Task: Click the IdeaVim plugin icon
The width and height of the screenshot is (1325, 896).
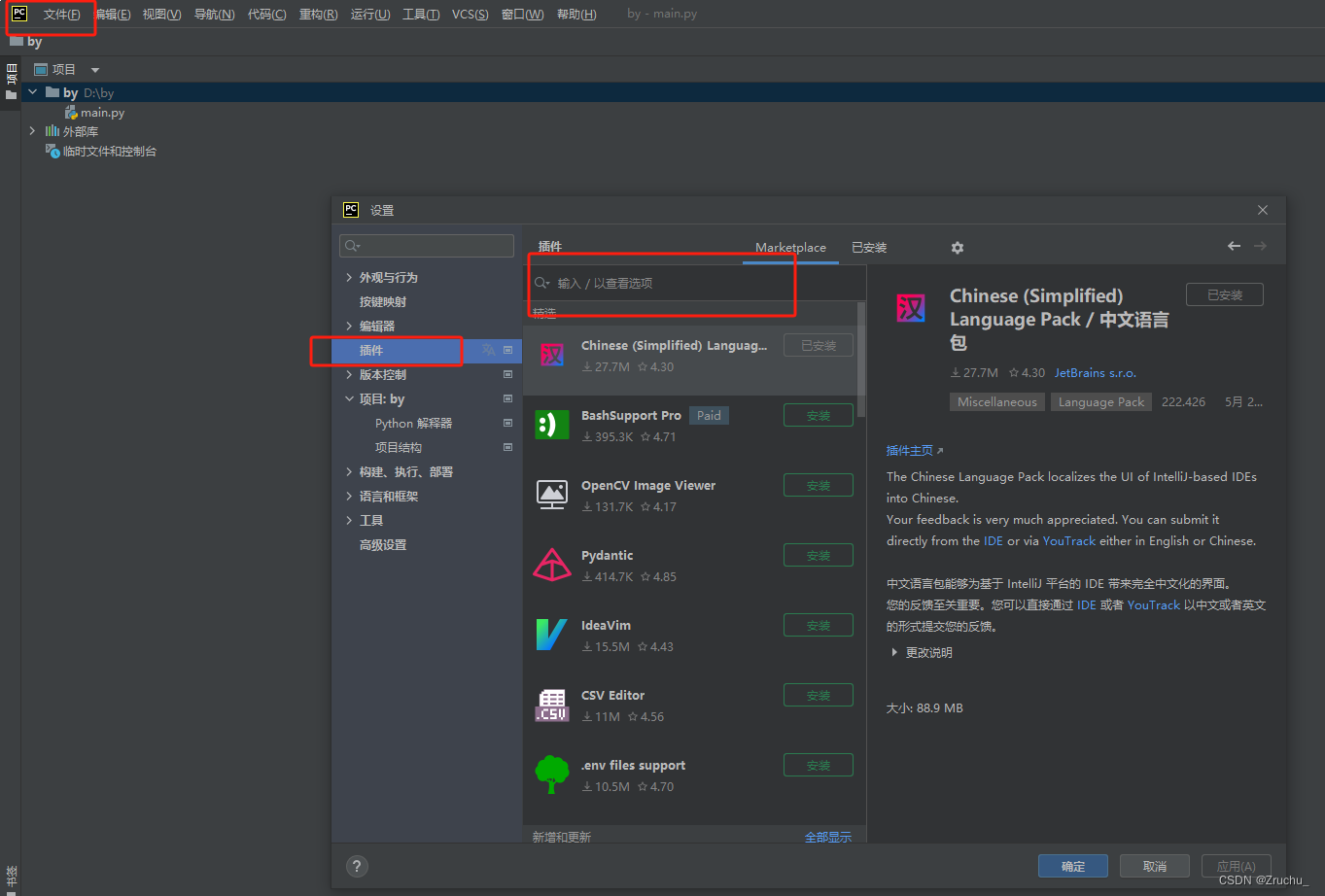Action: point(552,634)
